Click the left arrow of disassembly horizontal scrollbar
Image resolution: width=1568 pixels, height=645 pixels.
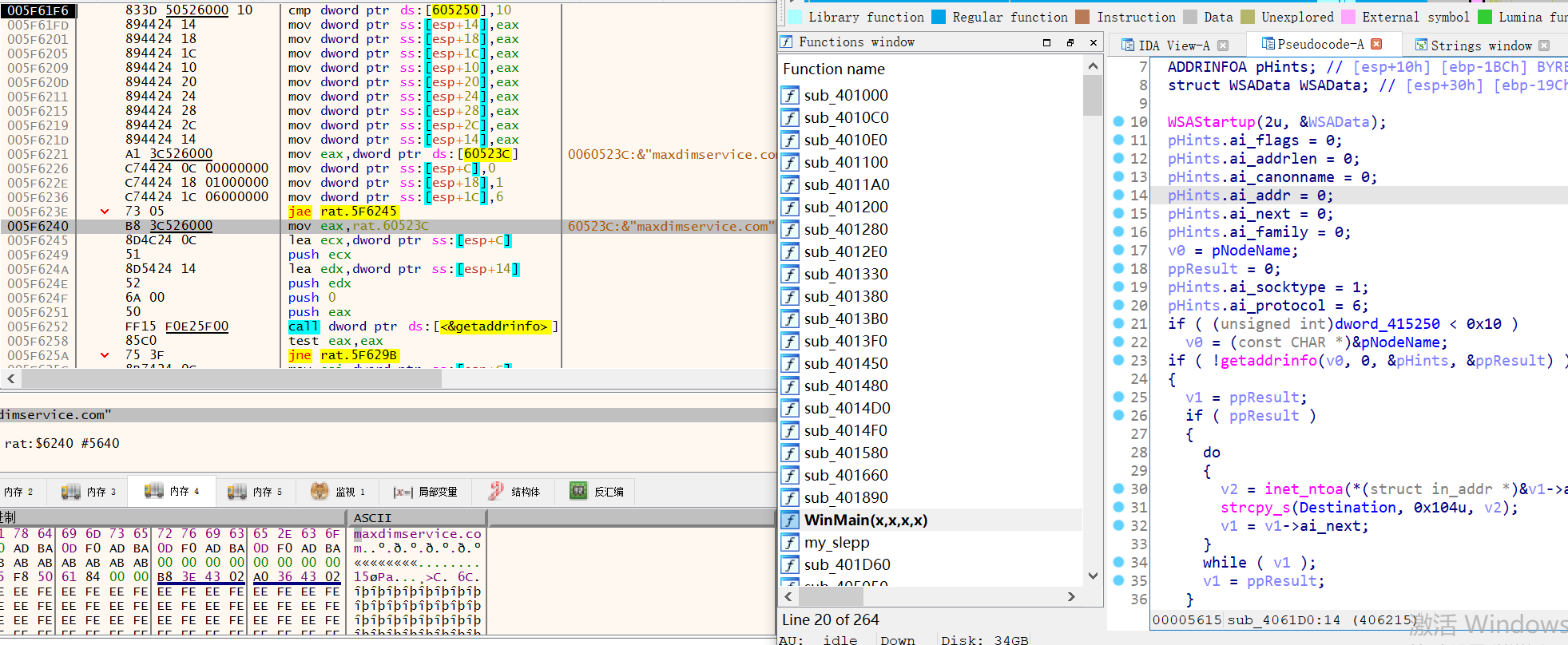11,378
